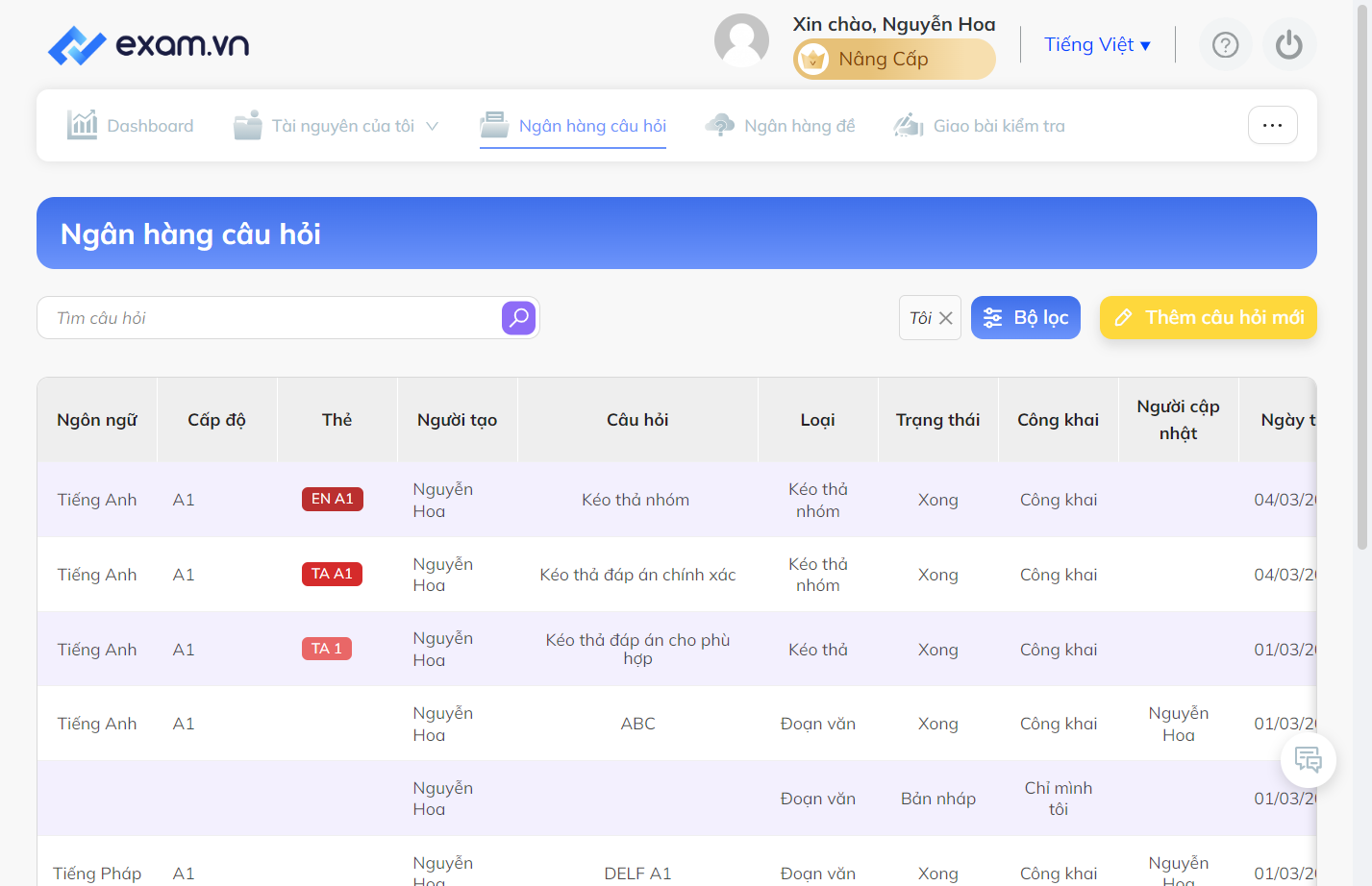Click the 'Người cập nhật' column header
This screenshot has width=1372, height=886.
tap(1179, 420)
